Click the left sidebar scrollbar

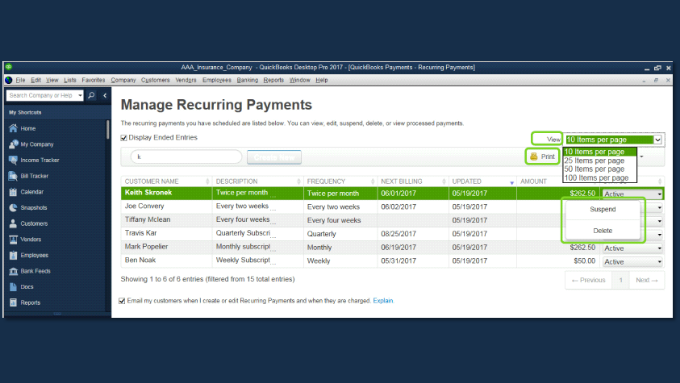(108, 130)
